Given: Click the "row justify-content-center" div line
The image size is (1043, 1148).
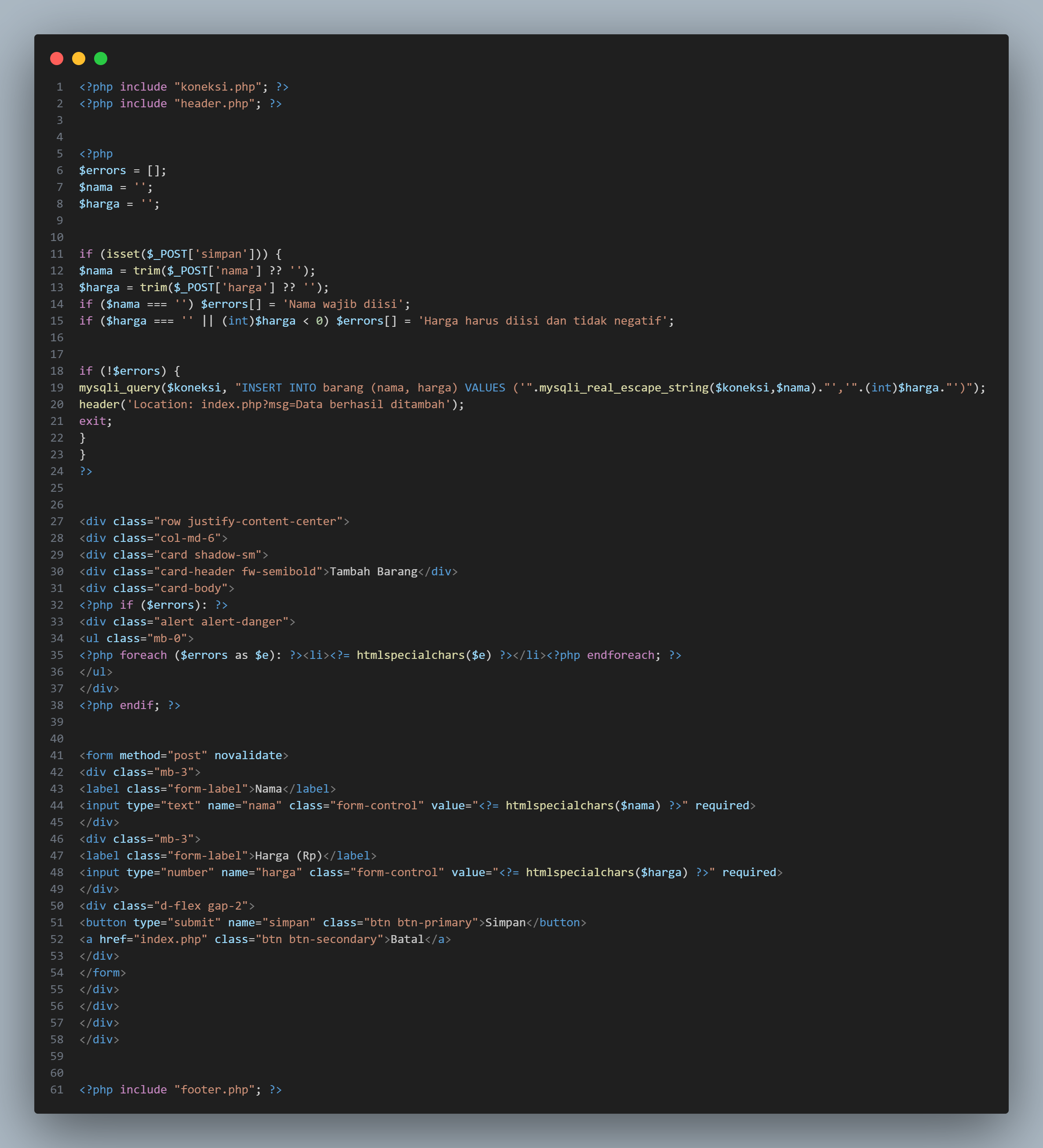Looking at the screenshot, I should click(214, 522).
